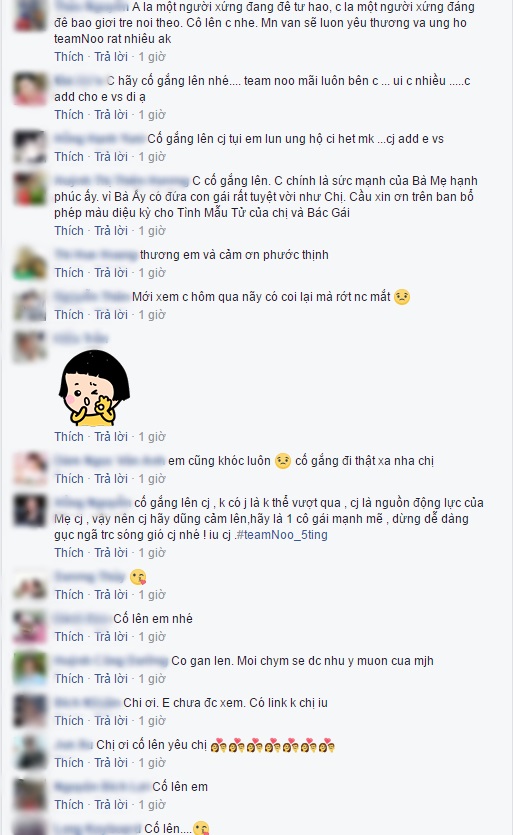
Task: Reply to comment asking 'Có link k chị iu'
Action: pyautogui.click(x=111, y=721)
